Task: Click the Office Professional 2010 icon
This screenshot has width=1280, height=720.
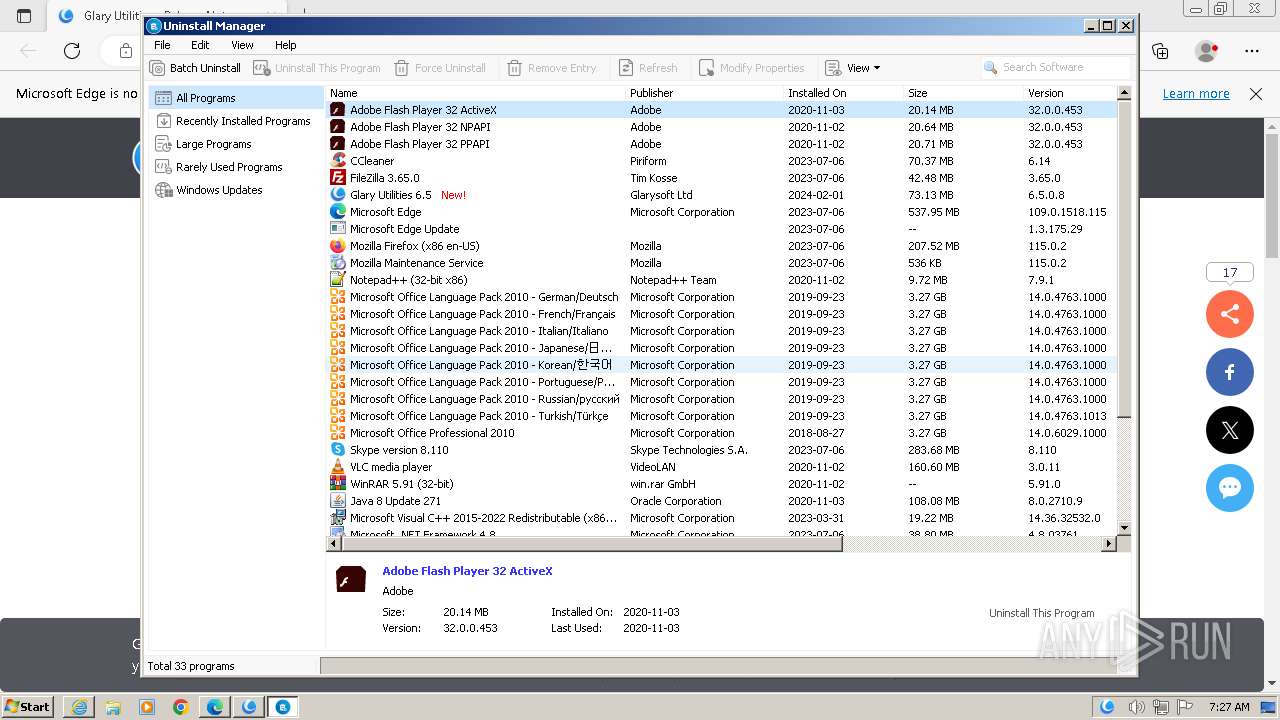Action: tap(338, 433)
